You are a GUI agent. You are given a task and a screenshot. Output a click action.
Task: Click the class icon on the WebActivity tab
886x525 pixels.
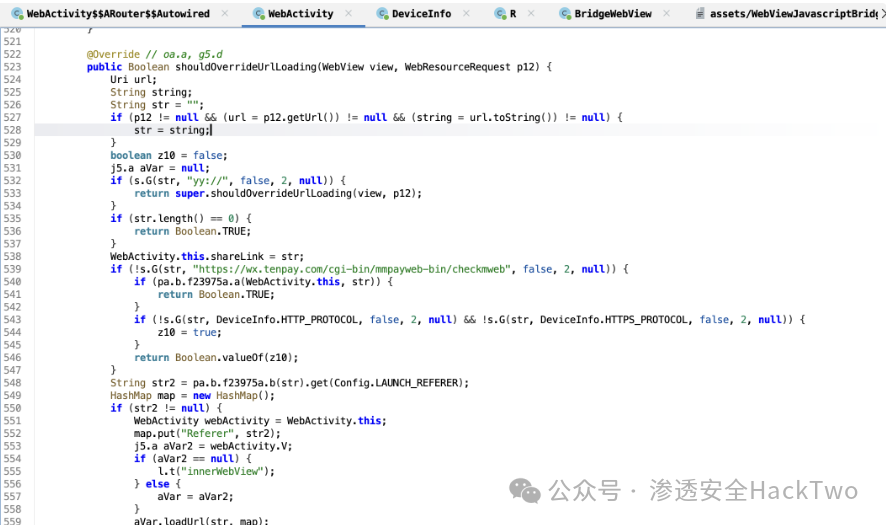pos(259,14)
